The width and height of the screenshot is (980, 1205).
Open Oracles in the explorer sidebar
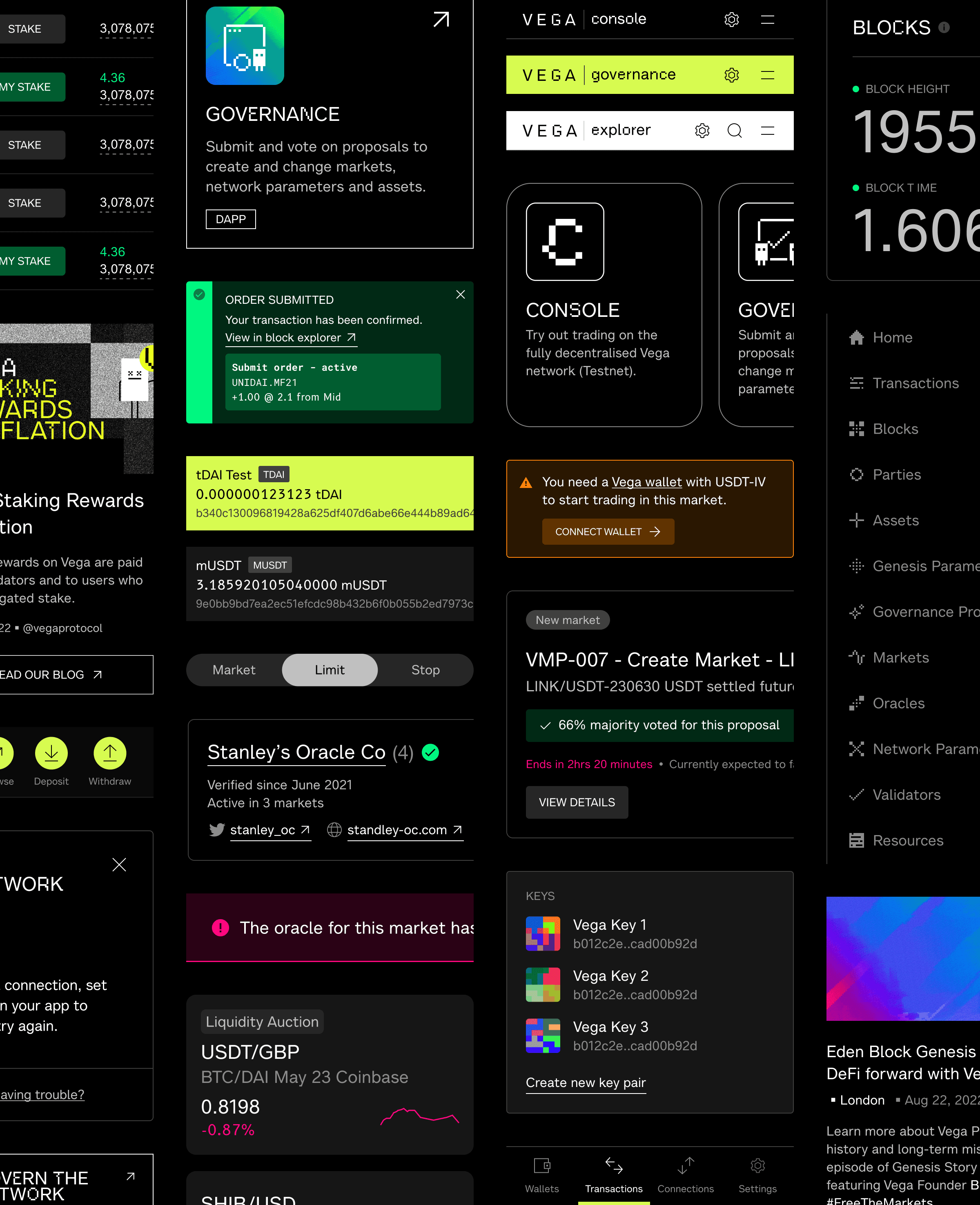point(898,703)
